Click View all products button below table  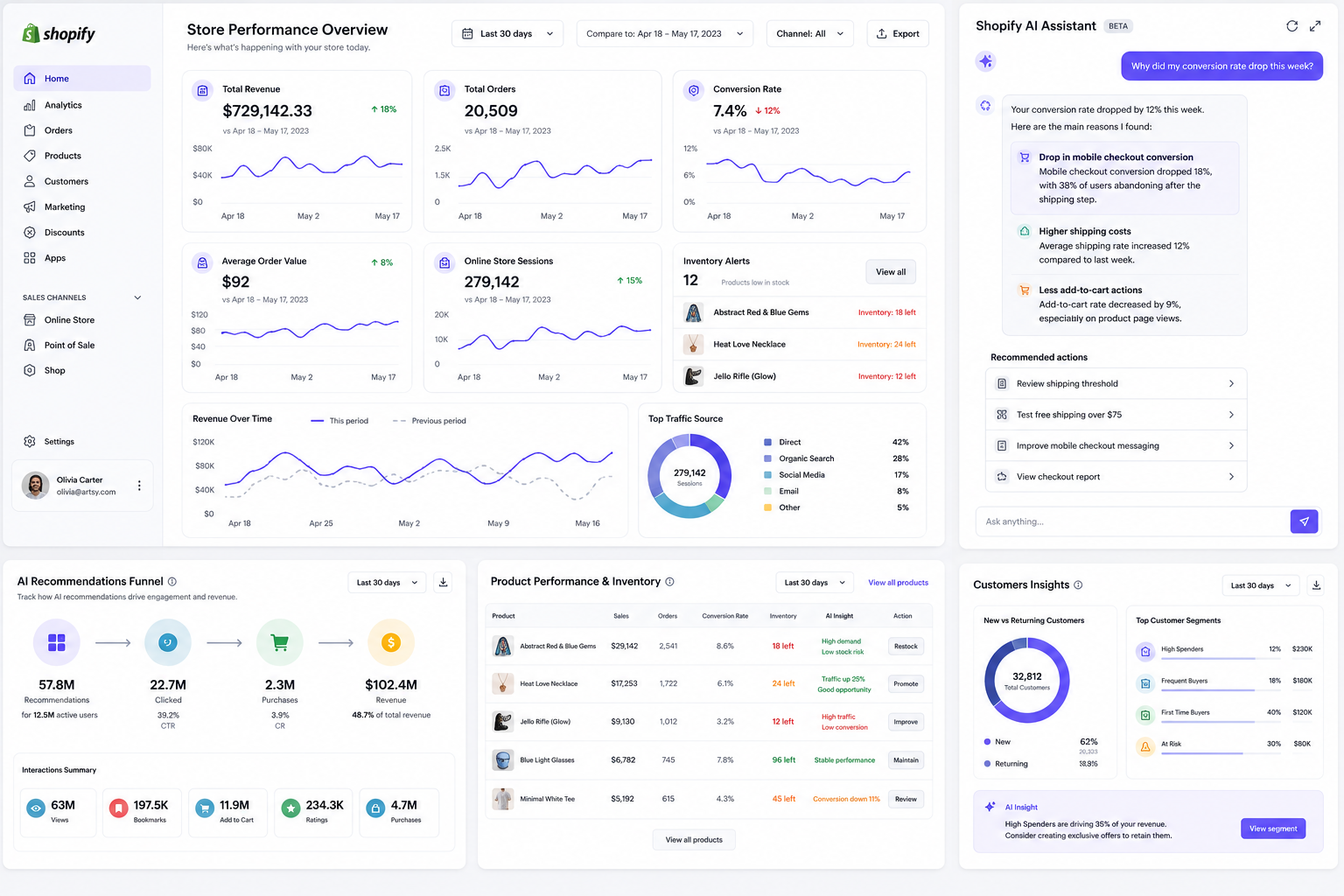pyautogui.click(x=694, y=840)
